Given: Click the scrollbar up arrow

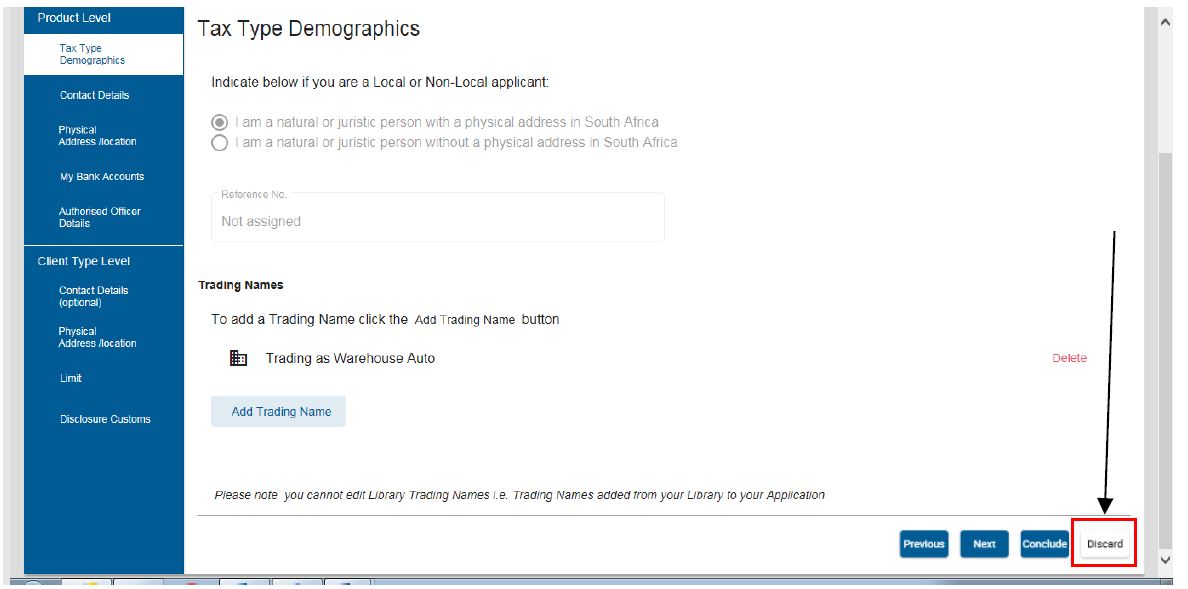Looking at the screenshot, I should (x=1165, y=23).
